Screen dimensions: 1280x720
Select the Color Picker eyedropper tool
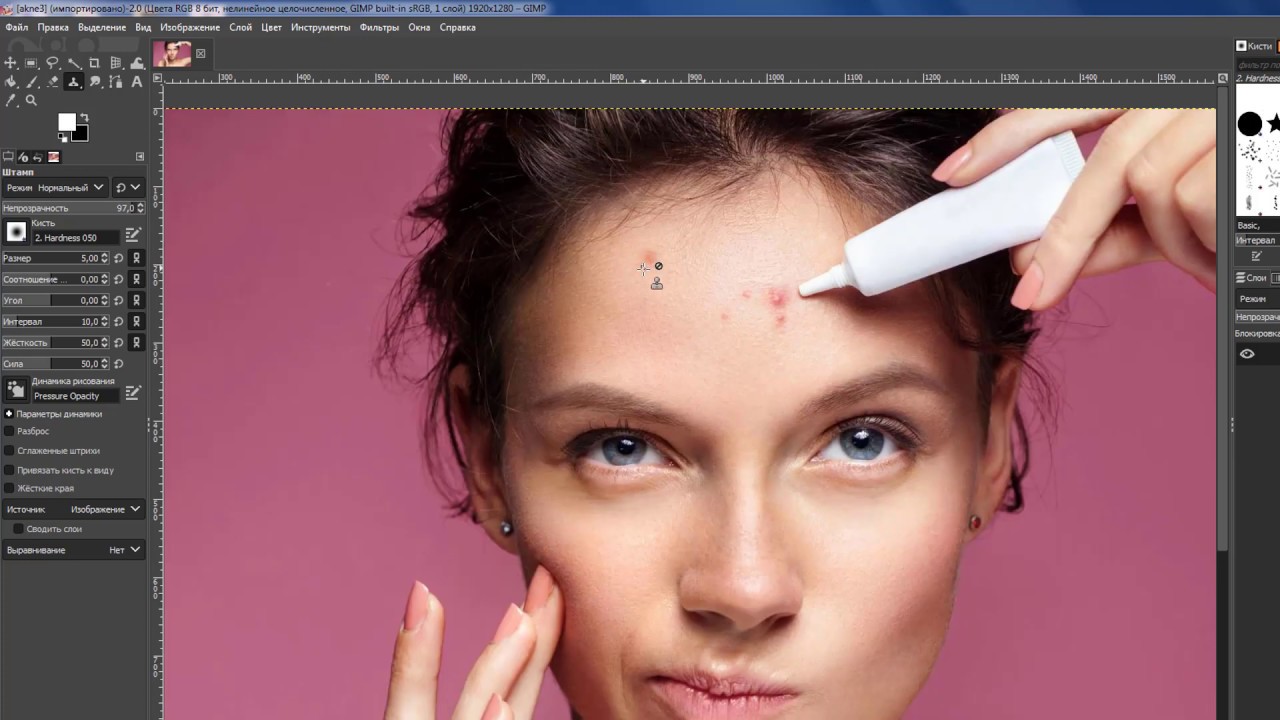point(11,100)
